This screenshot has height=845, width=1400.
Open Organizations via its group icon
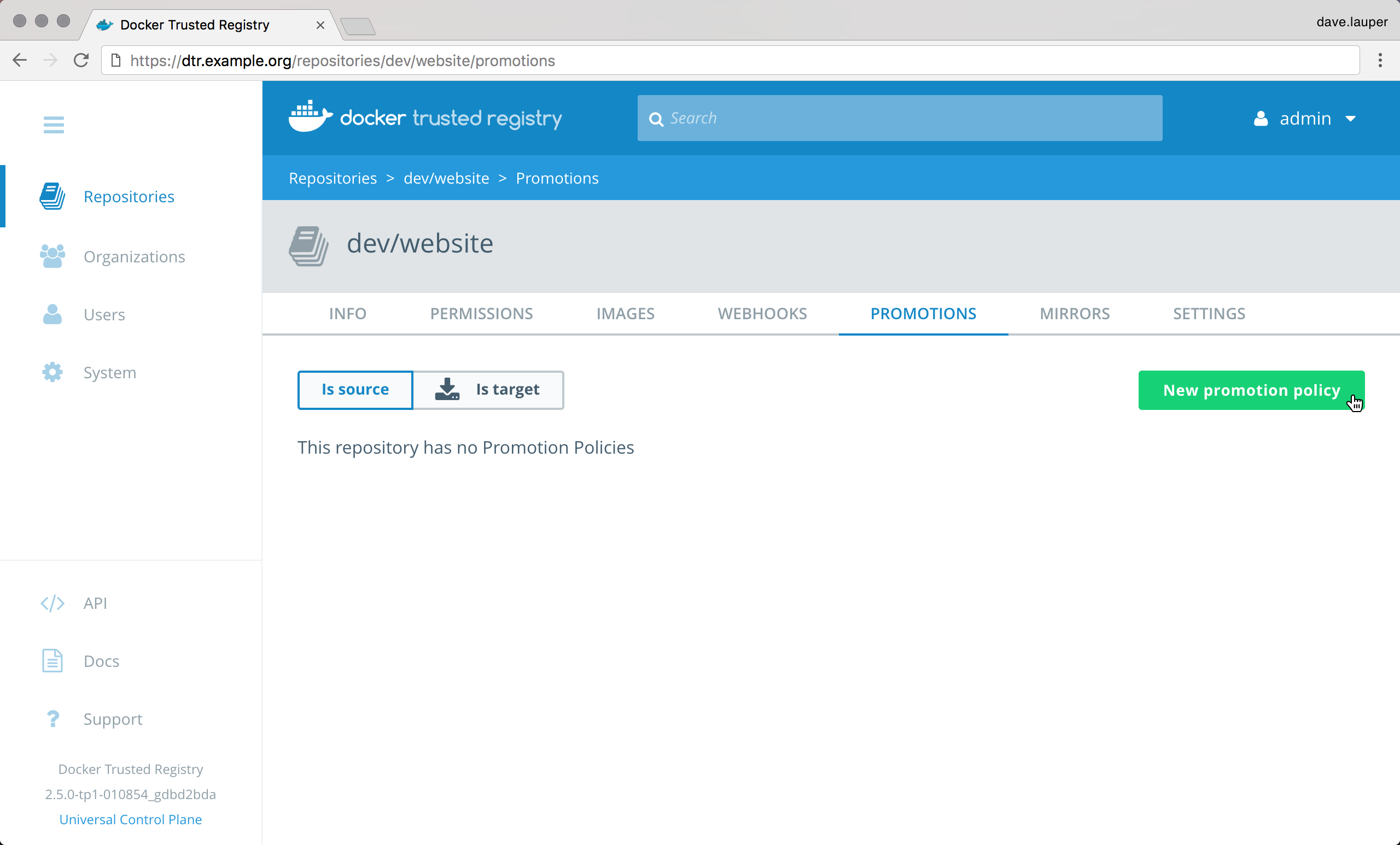click(52, 257)
